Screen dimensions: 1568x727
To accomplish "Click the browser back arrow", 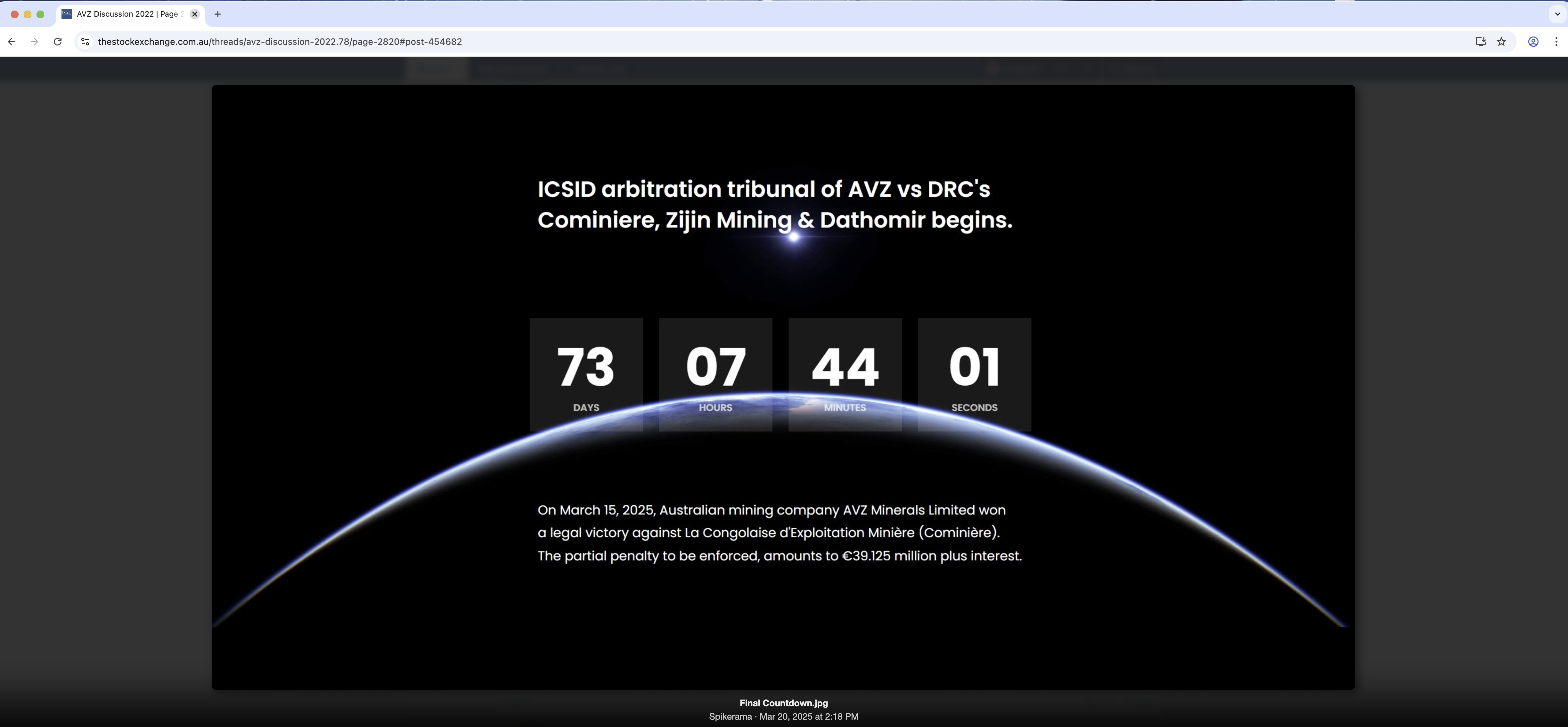I will click(12, 41).
